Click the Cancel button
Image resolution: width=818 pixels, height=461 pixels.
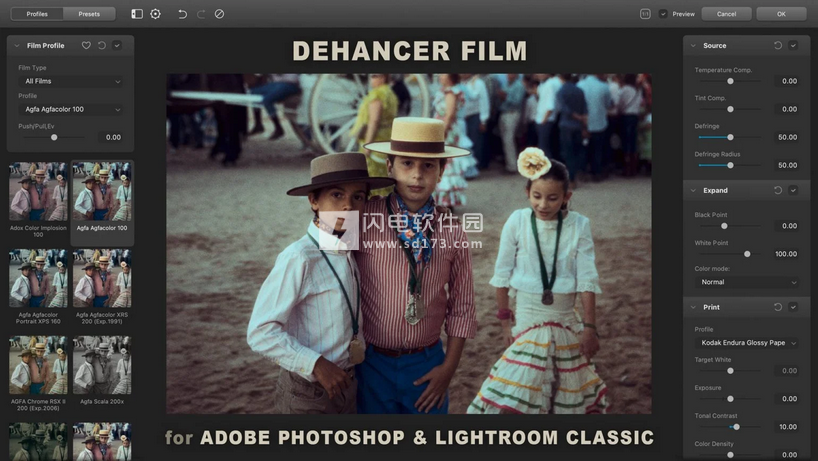pyautogui.click(x=726, y=14)
